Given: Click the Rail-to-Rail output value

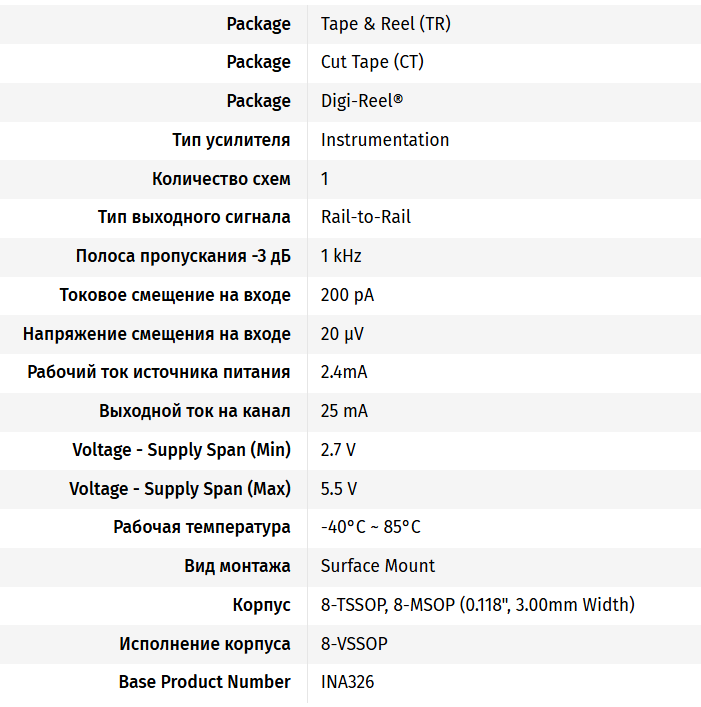Looking at the screenshot, I should point(365,217).
